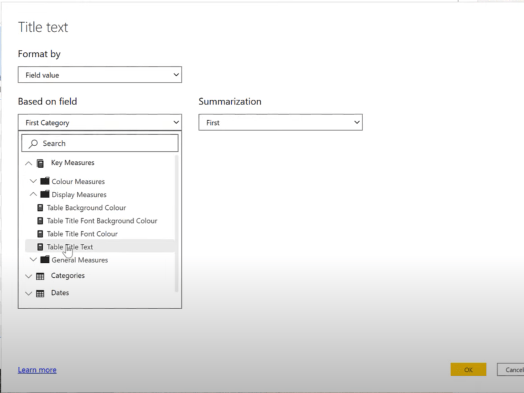
Task: Select the Table Background Colour measure
Action: pyautogui.click(x=86, y=208)
